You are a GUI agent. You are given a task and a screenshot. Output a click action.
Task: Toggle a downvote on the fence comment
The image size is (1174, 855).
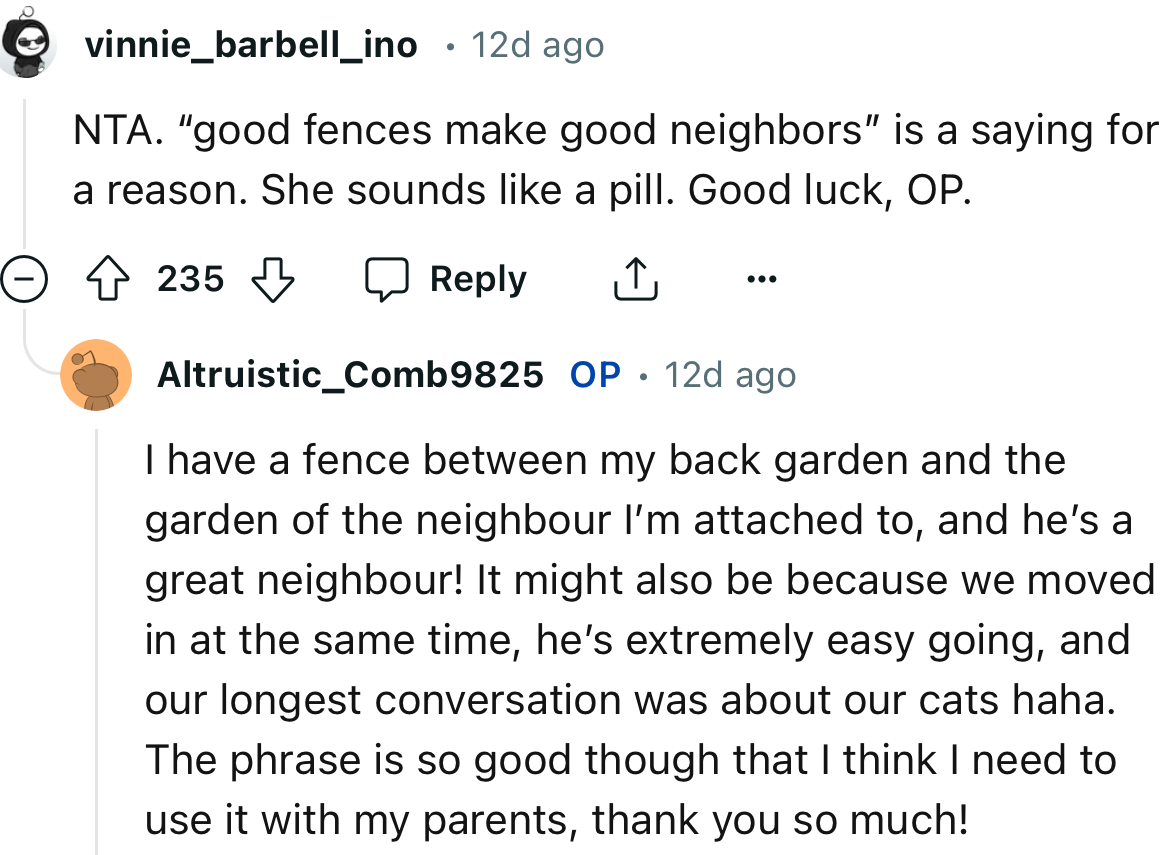pyautogui.click(x=271, y=280)
